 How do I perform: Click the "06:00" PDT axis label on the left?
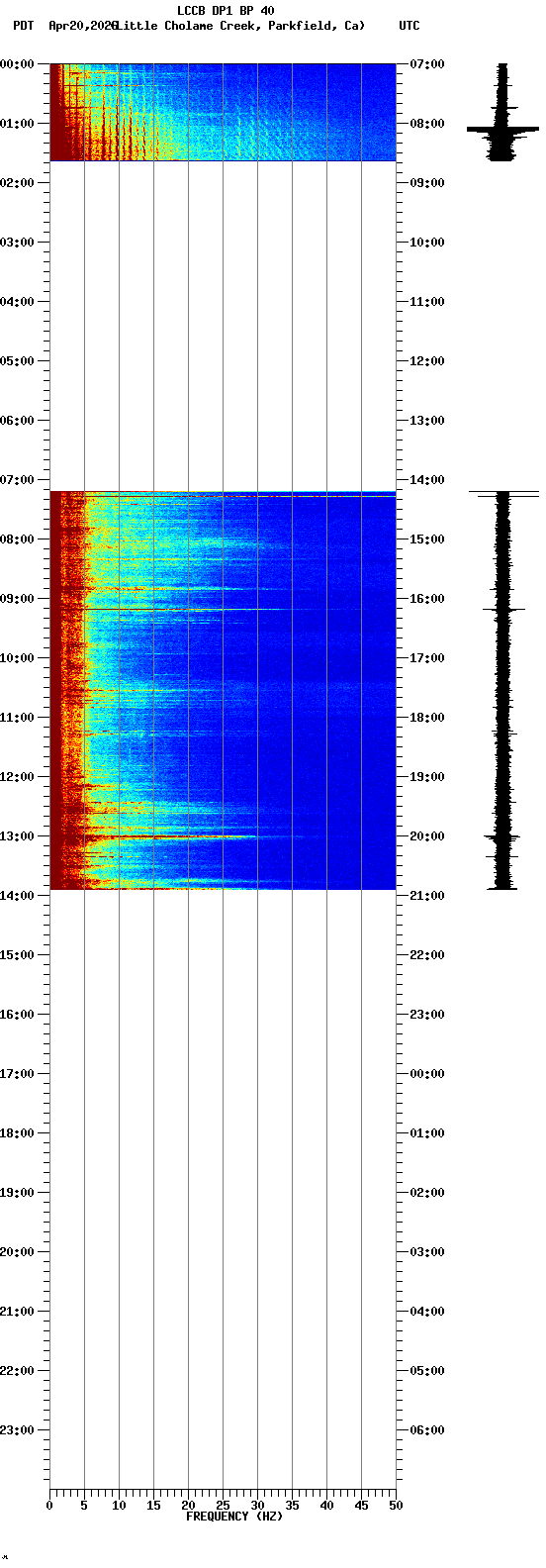click(18, 421)
